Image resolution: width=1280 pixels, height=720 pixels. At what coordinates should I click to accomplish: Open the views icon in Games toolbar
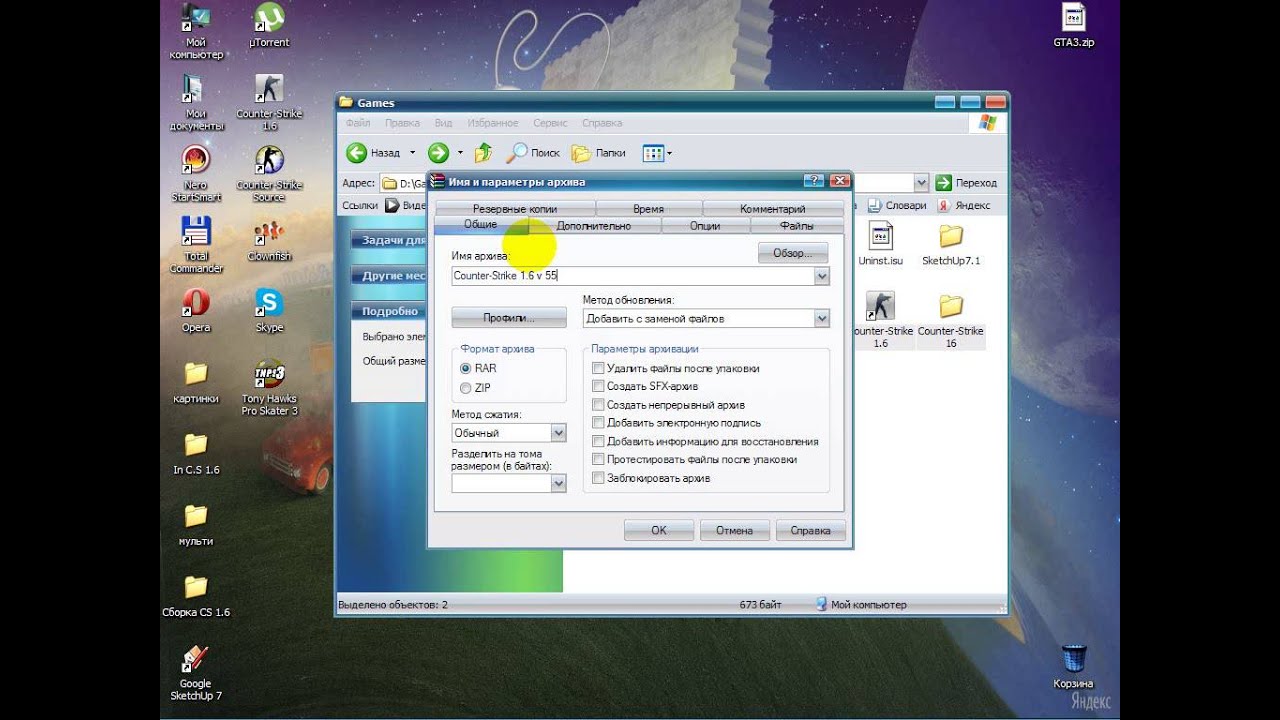click(653, 153)
